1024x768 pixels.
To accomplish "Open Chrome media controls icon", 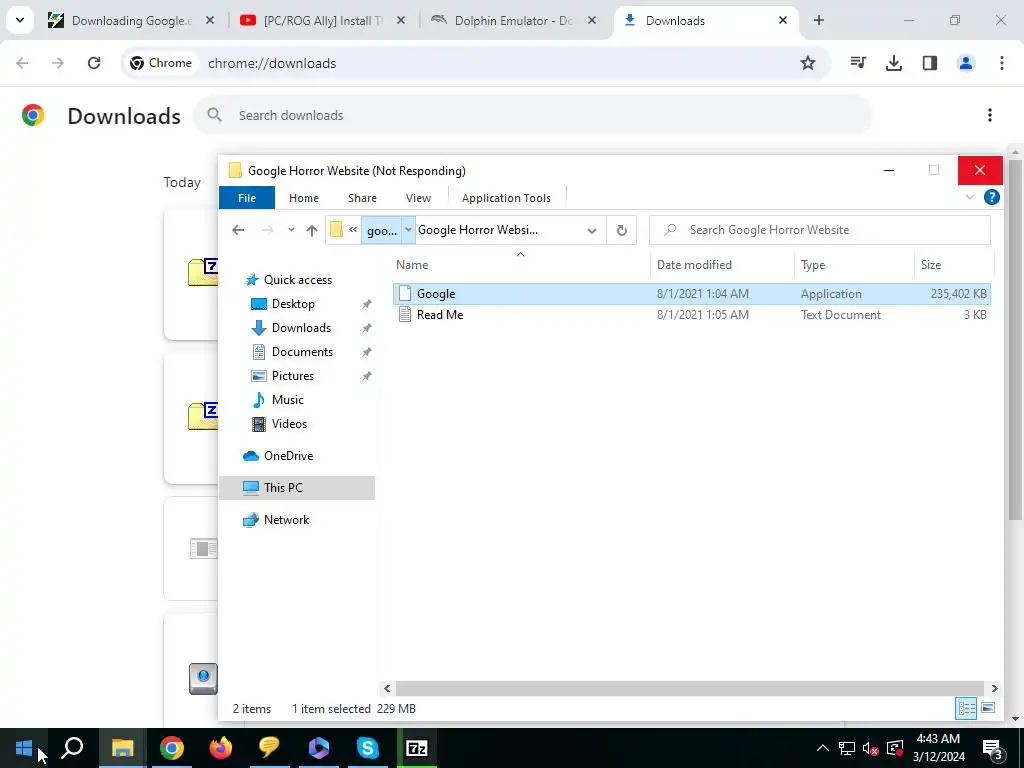I will [x=858, y=63].
